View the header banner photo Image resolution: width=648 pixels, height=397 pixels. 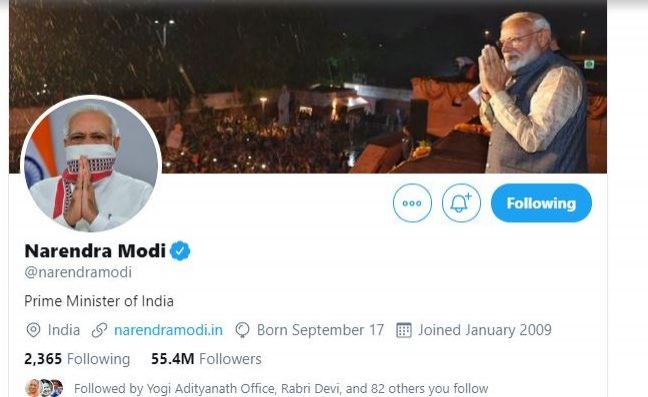[x=308, y=86]
